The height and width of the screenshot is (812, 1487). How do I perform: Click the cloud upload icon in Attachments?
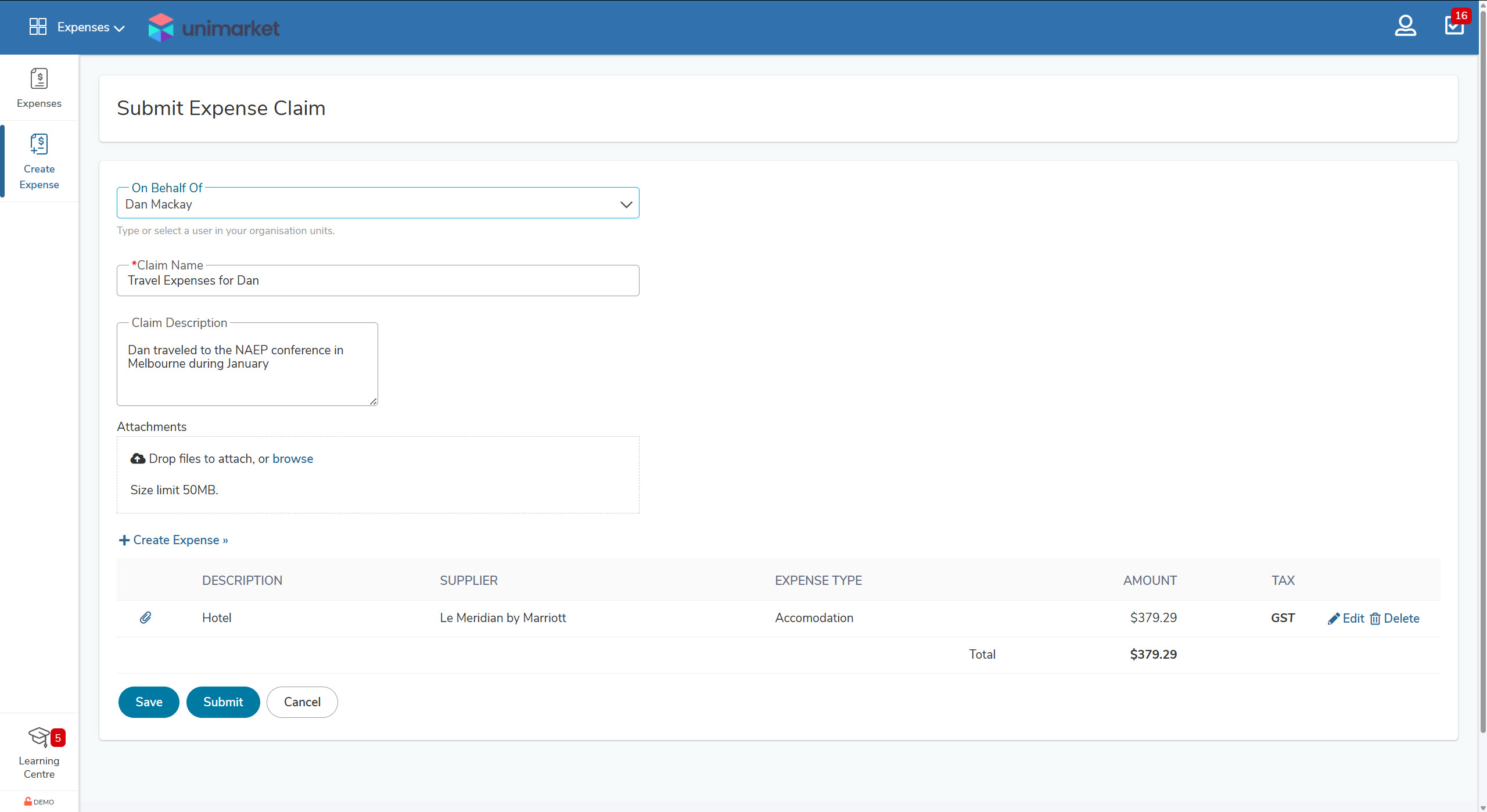pyautogui.click(x=138, y=459)
